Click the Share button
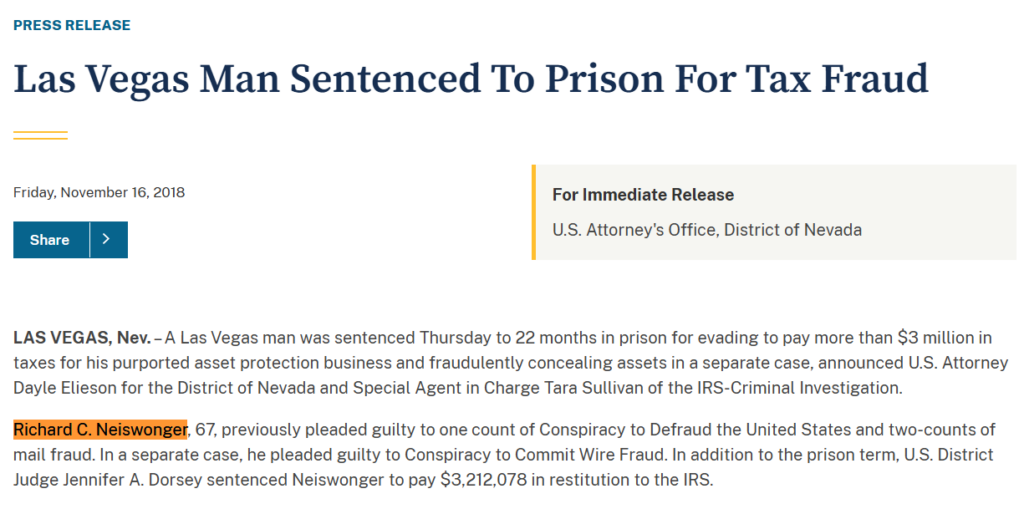This screenshot has height=509, width=1024. (51, 240)
